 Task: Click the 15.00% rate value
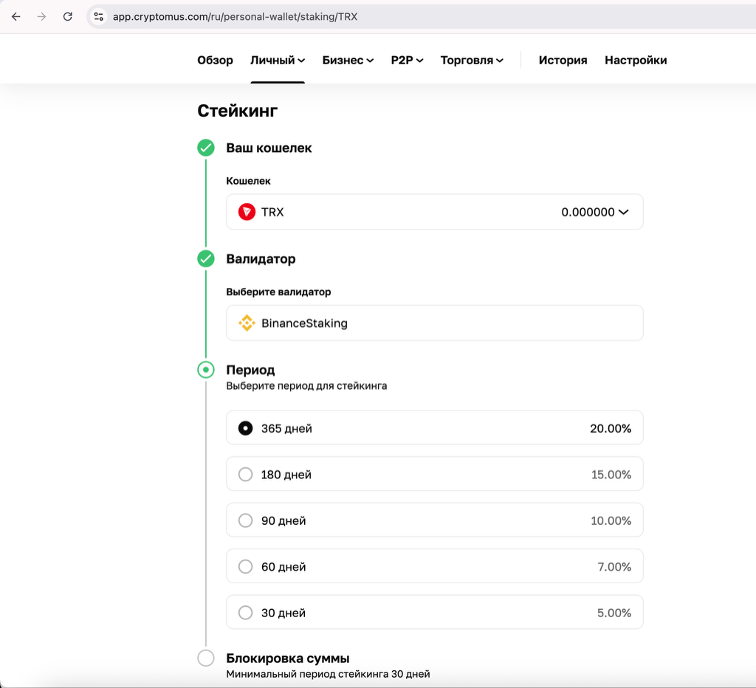[611, 474]
